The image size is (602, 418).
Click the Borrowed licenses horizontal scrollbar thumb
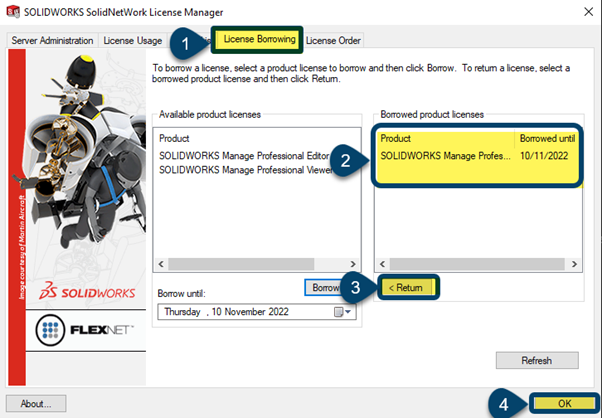(x=477, y=264)
